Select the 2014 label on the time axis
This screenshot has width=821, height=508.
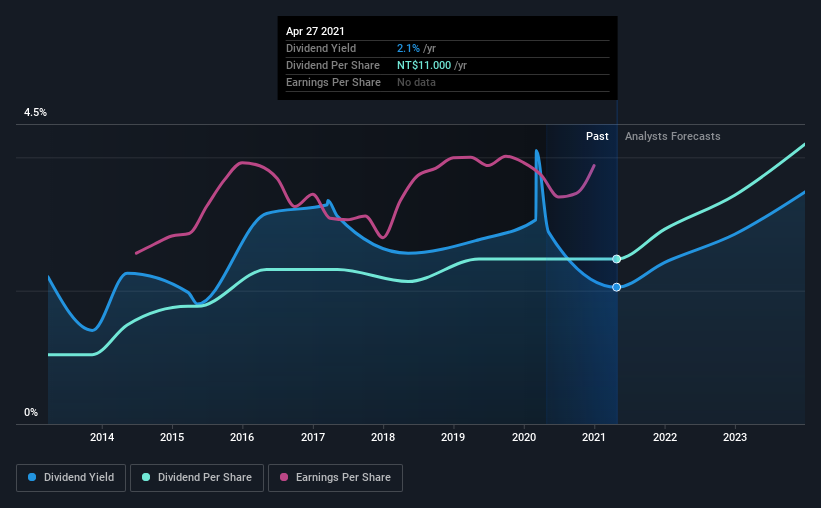[x=102, y=437]
